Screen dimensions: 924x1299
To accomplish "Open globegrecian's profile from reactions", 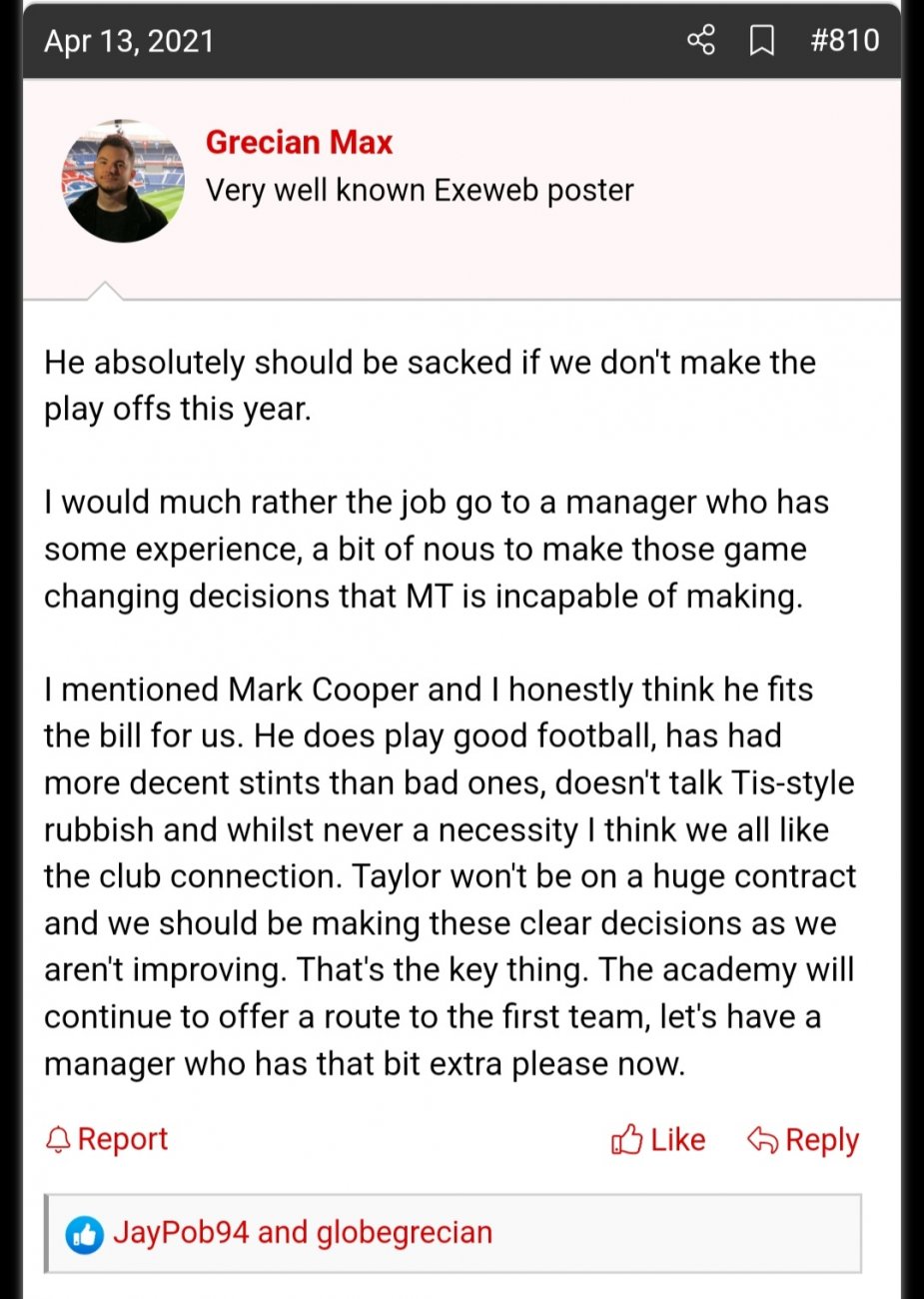I will (405, 1233).
